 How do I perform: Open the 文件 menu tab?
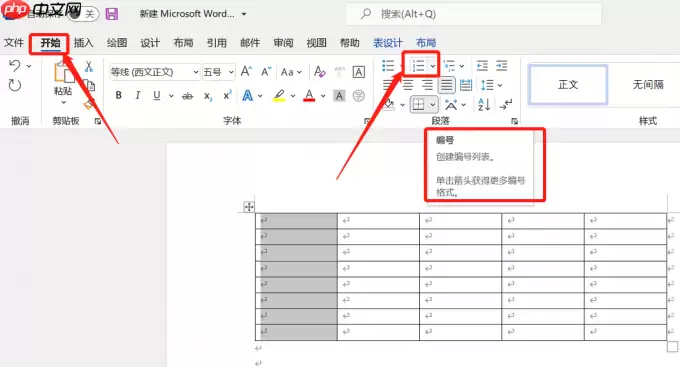(14, 43)
